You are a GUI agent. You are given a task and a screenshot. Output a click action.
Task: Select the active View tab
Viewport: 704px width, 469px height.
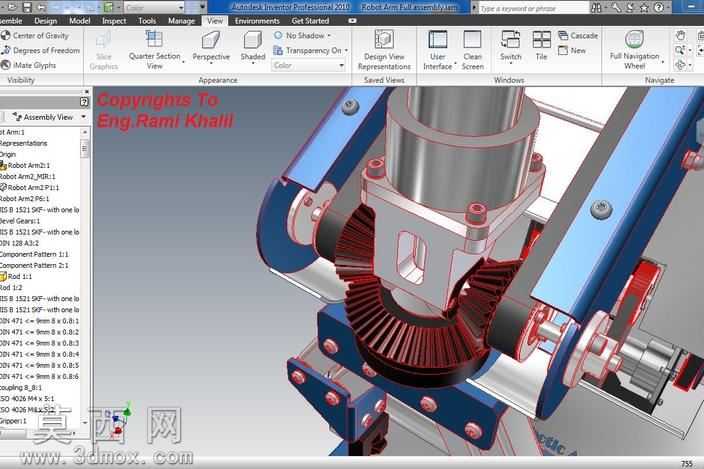(x=215, y=21)
